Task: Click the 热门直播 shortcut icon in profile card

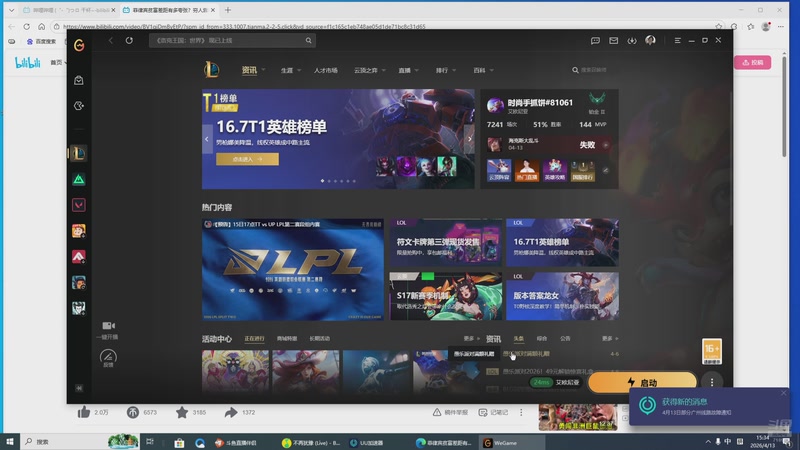Action: [x=527, y=170]
